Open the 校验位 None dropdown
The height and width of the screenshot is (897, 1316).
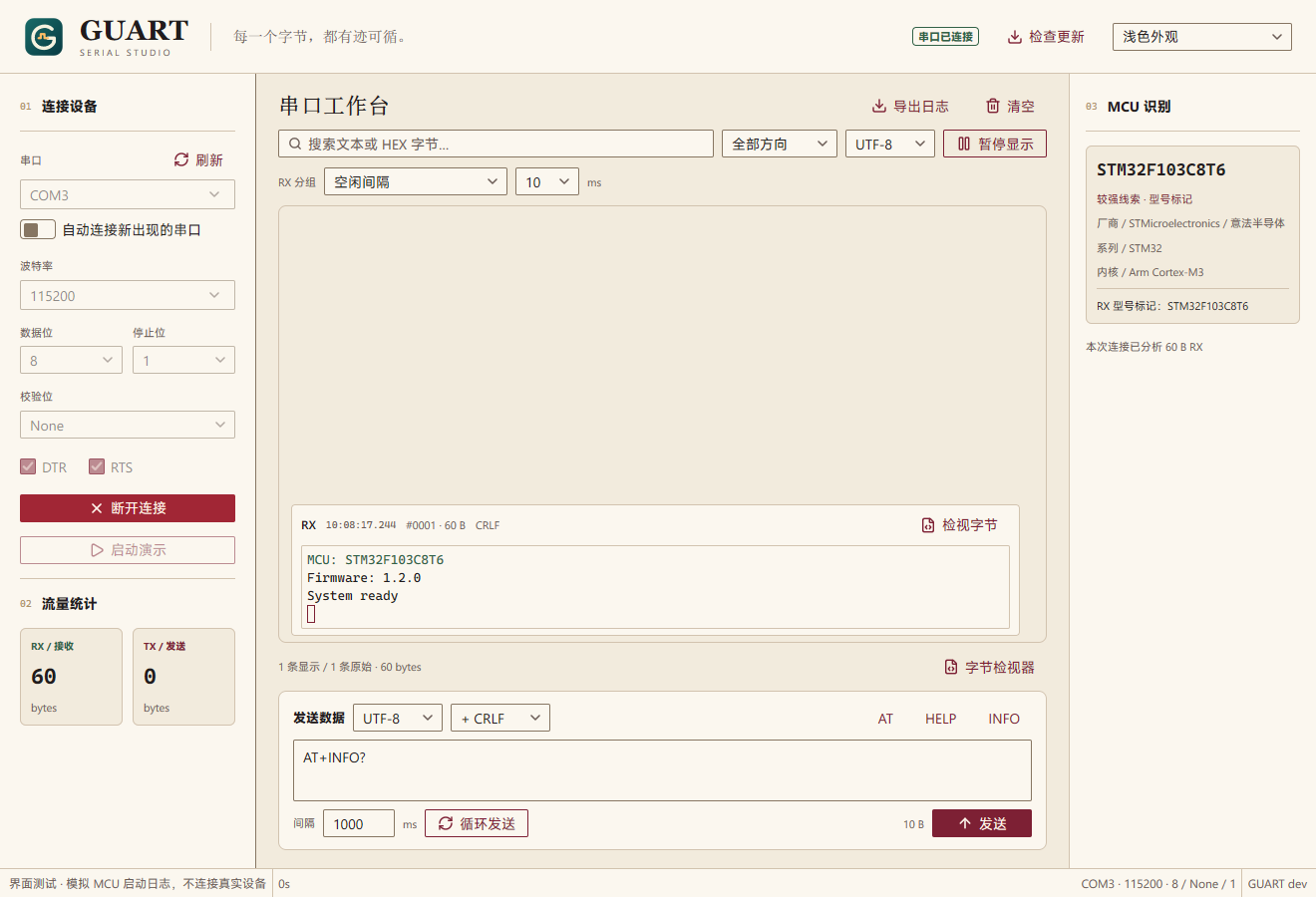(128, 425)
